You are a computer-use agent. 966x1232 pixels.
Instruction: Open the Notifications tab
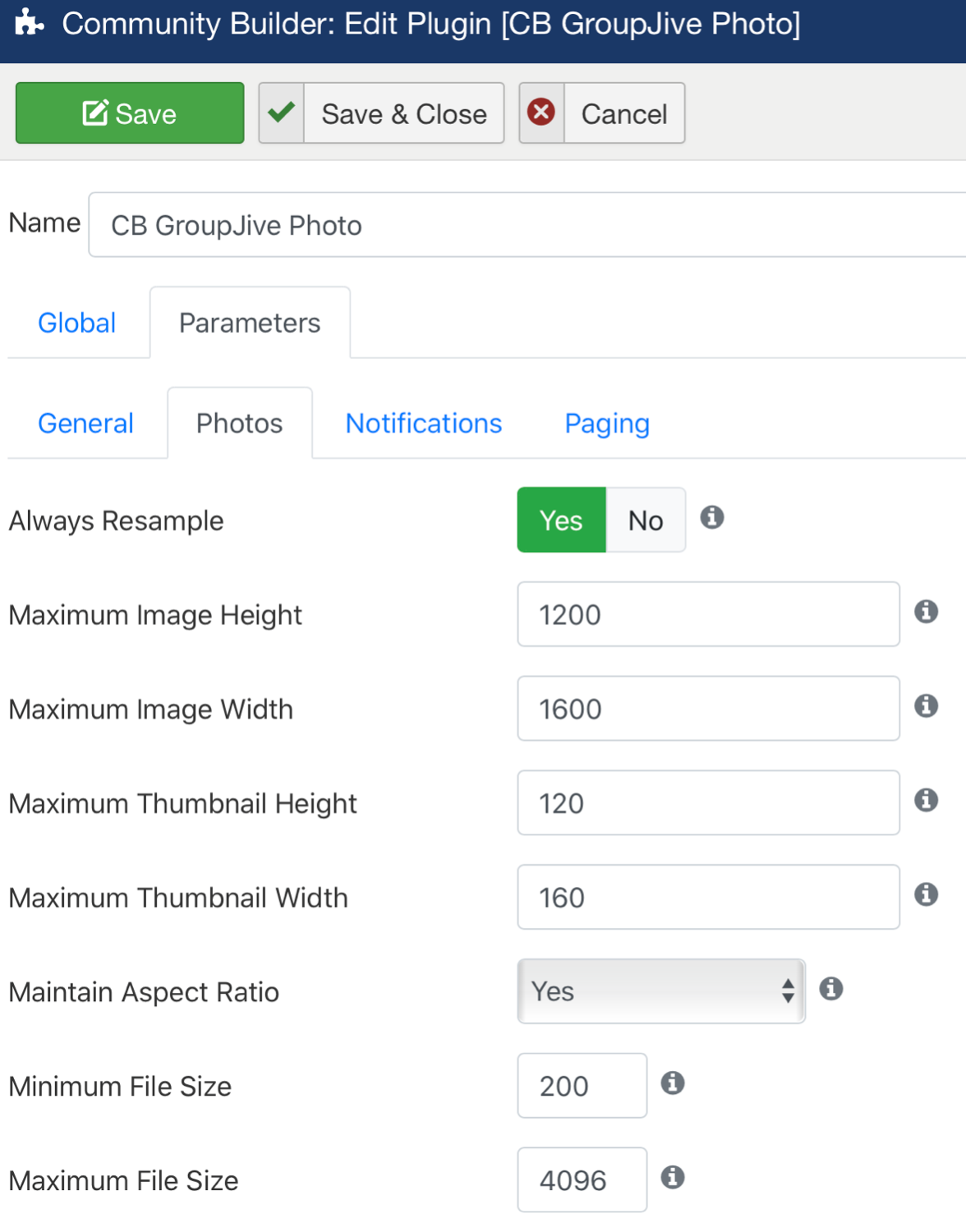coord(424,423)
